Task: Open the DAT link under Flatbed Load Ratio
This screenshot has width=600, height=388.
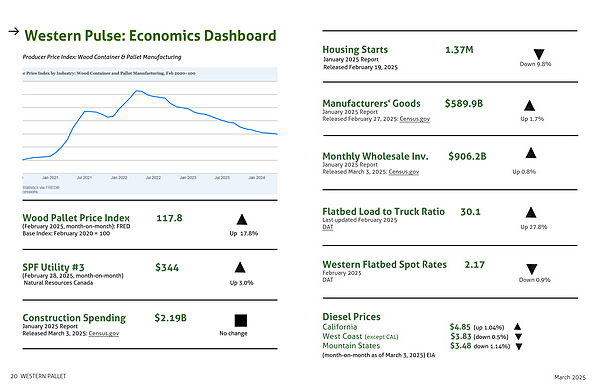Action: pyautogui.click(x=328, y=227)
